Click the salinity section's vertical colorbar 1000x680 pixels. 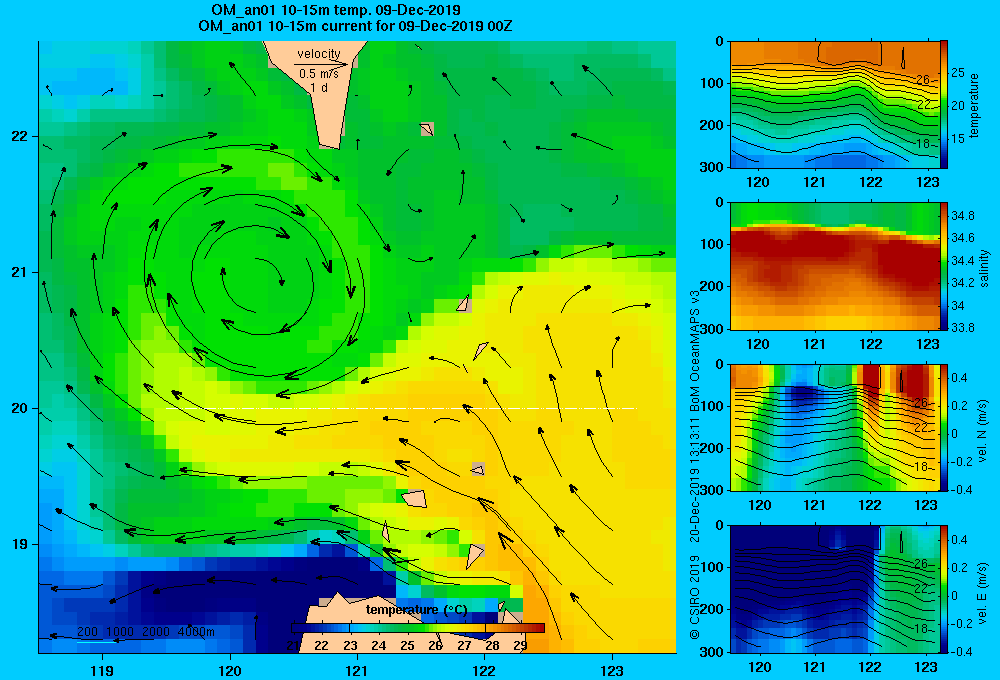coord(944,266)
